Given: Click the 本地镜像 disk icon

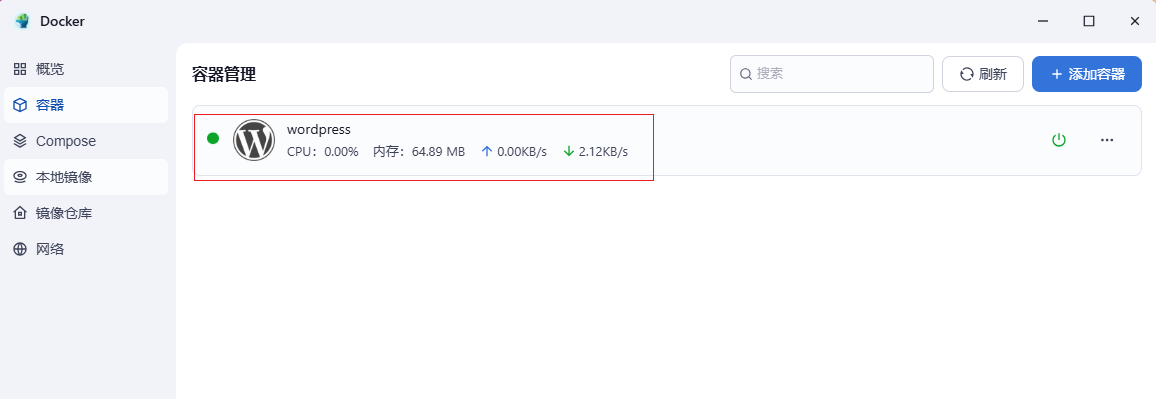Looking at the screenshot, I should pyautogui.click(x=20, y=177).
